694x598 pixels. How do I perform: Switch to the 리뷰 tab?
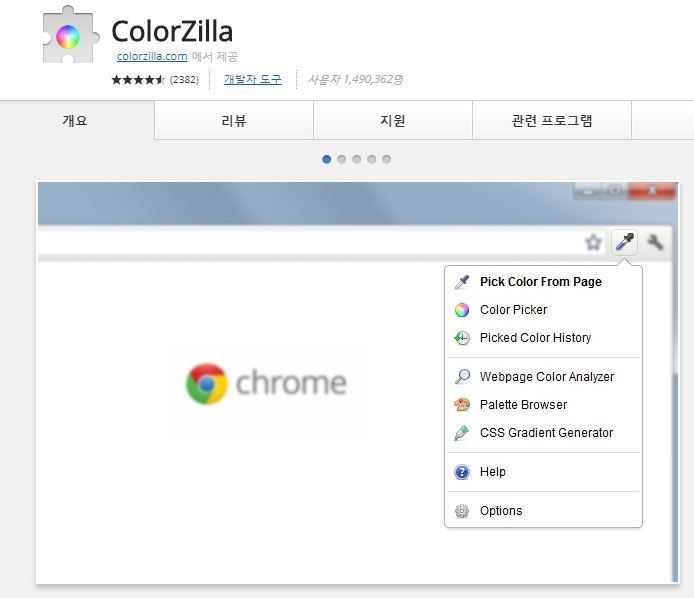234,120
